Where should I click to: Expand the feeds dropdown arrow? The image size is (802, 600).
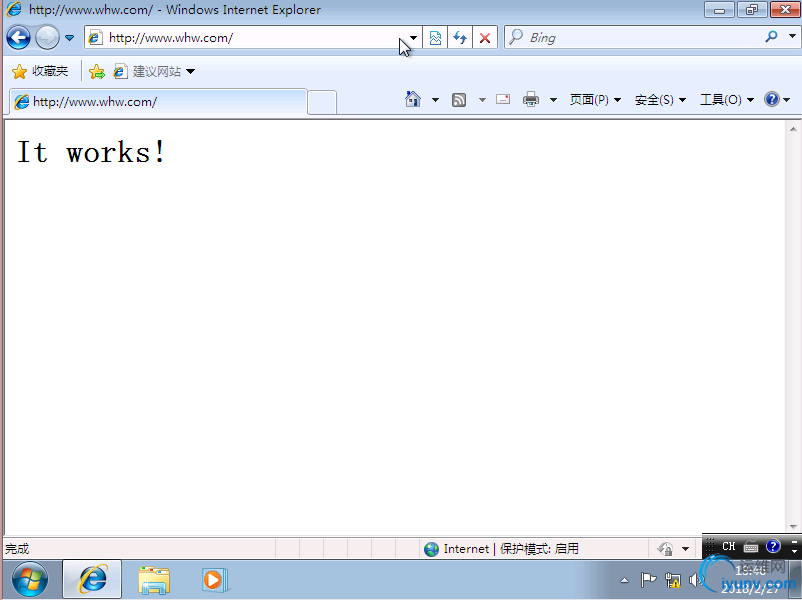(482, 100)
